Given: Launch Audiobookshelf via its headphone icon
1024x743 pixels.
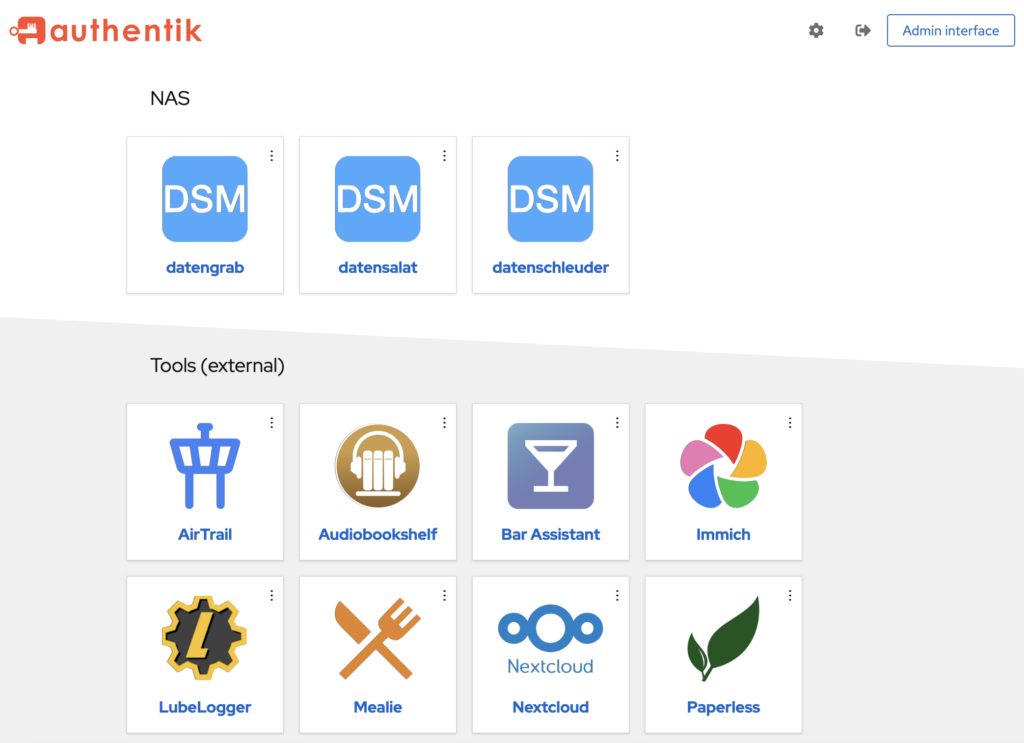Looking at the screenshot, I should (x=377, y=466).
